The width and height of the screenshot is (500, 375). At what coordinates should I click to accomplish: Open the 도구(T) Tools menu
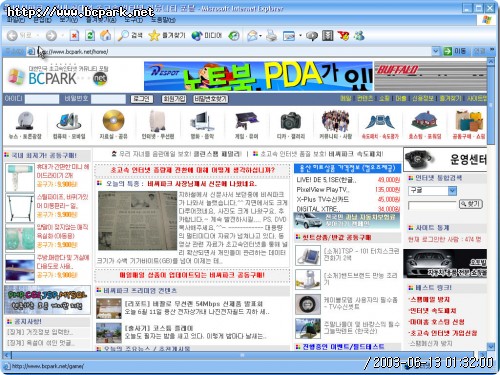coord(133,20)
